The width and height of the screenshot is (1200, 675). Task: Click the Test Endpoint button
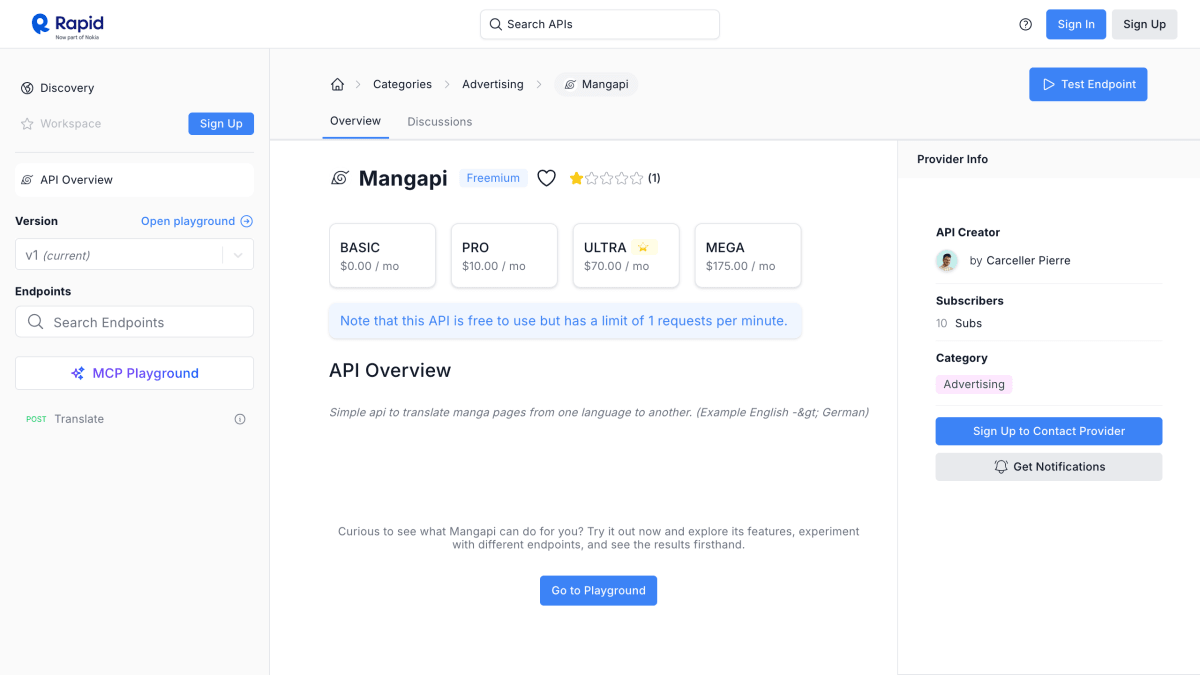[1088, 84]
